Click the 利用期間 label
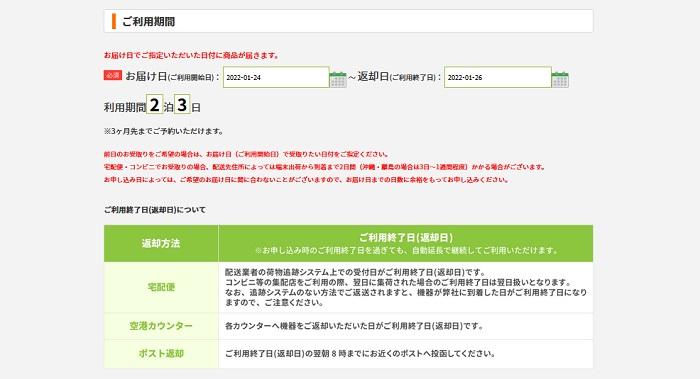 pos(125,107)
